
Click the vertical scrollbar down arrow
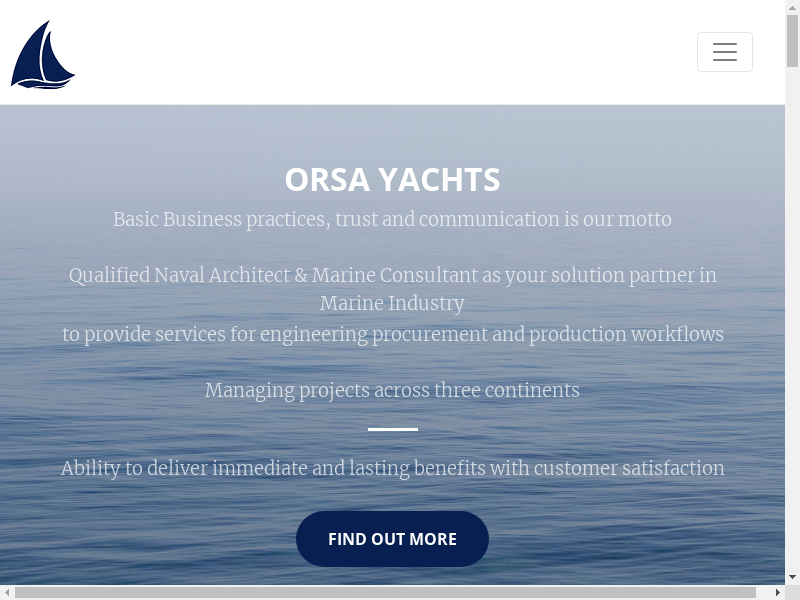tap(792, 577)
